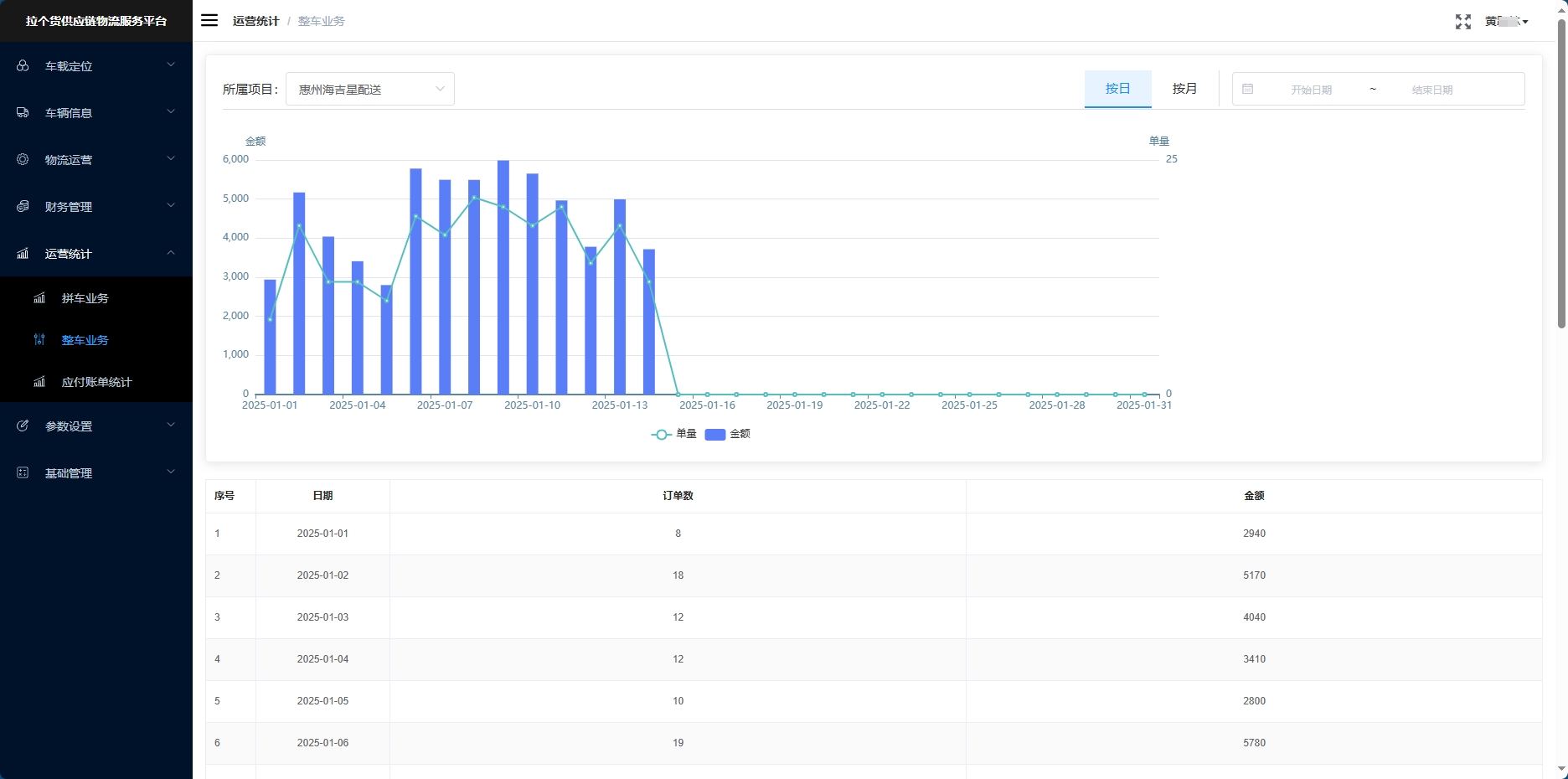Toggle fullscreen mode icon
This screenshot has height=779, width=1568.
(1462, 22)
